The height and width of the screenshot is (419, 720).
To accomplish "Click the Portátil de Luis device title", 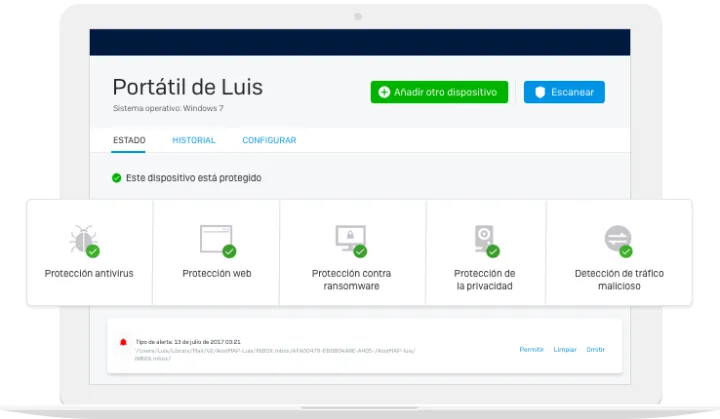I will click(188, 86).
